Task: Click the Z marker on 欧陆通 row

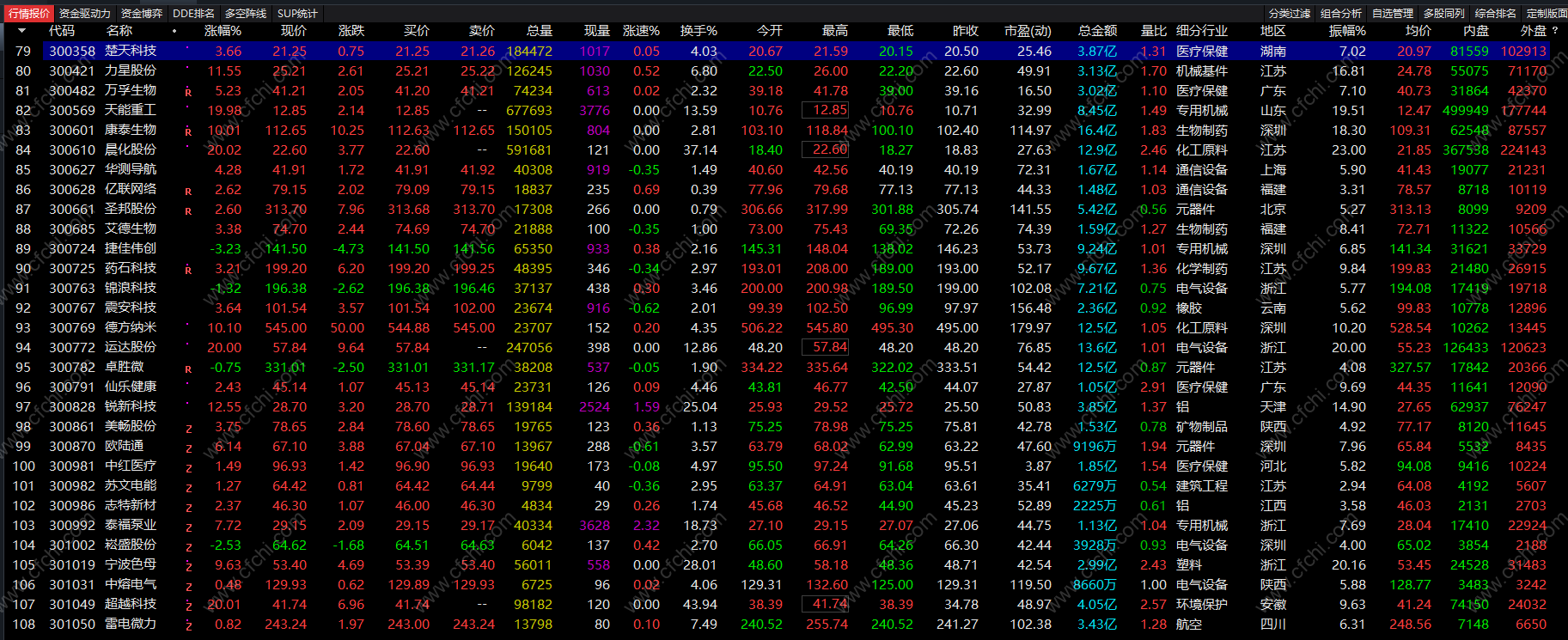Action: (x=188, y=448)
